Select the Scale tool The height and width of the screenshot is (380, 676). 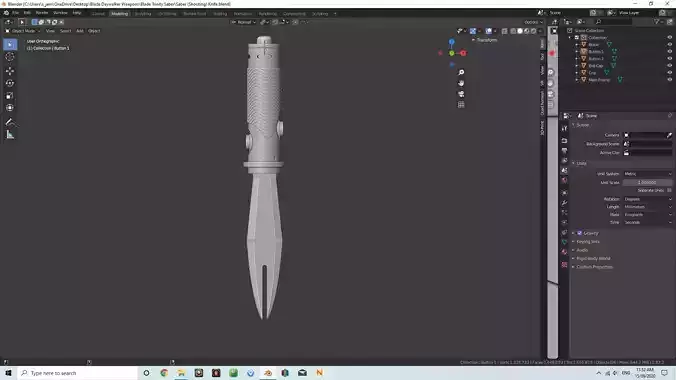(10, 96)
